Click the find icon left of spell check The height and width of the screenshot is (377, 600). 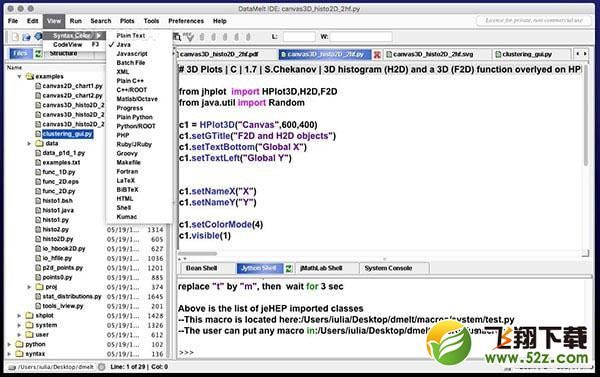tap(177, 37)
